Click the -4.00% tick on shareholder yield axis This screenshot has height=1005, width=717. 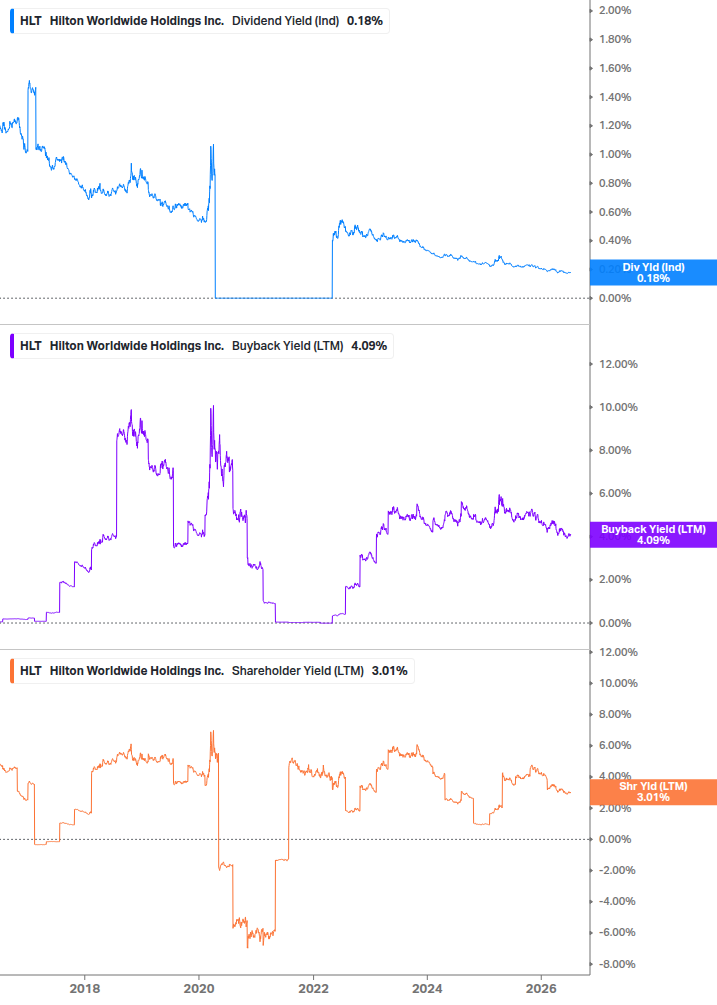(617, 901)
